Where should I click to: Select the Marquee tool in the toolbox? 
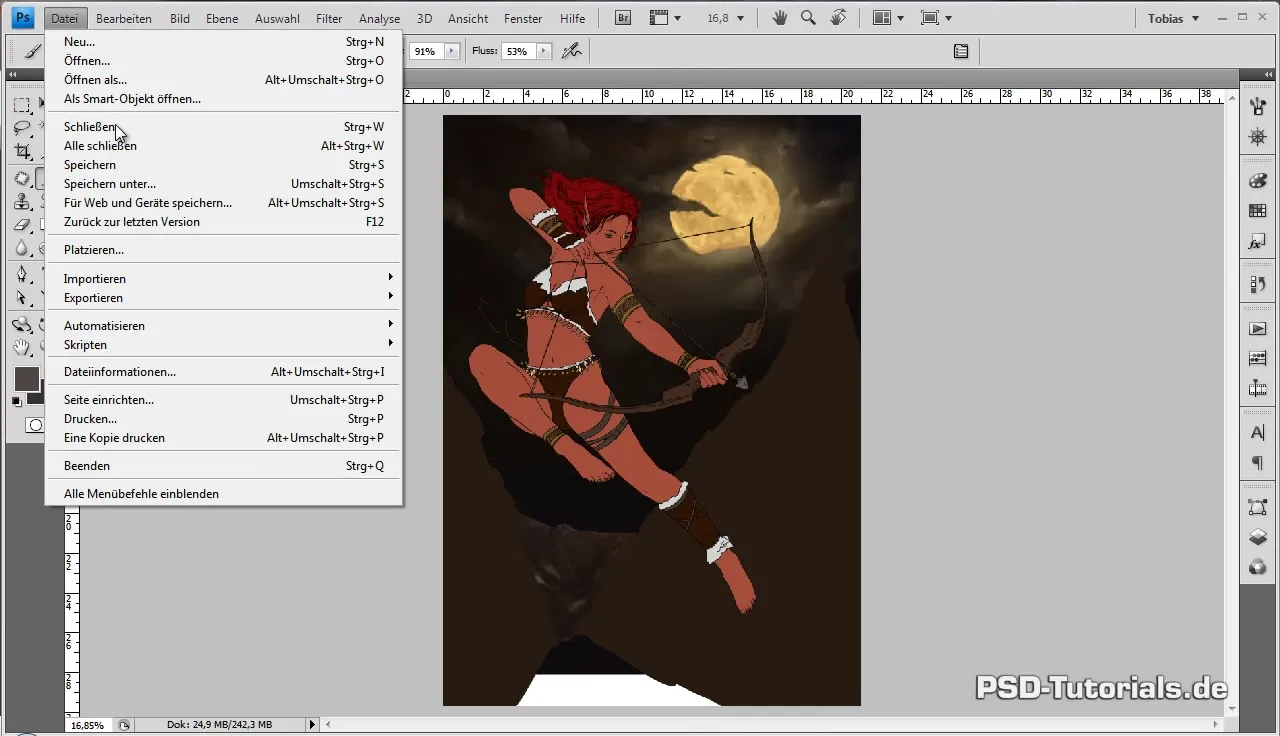[22, 106]
